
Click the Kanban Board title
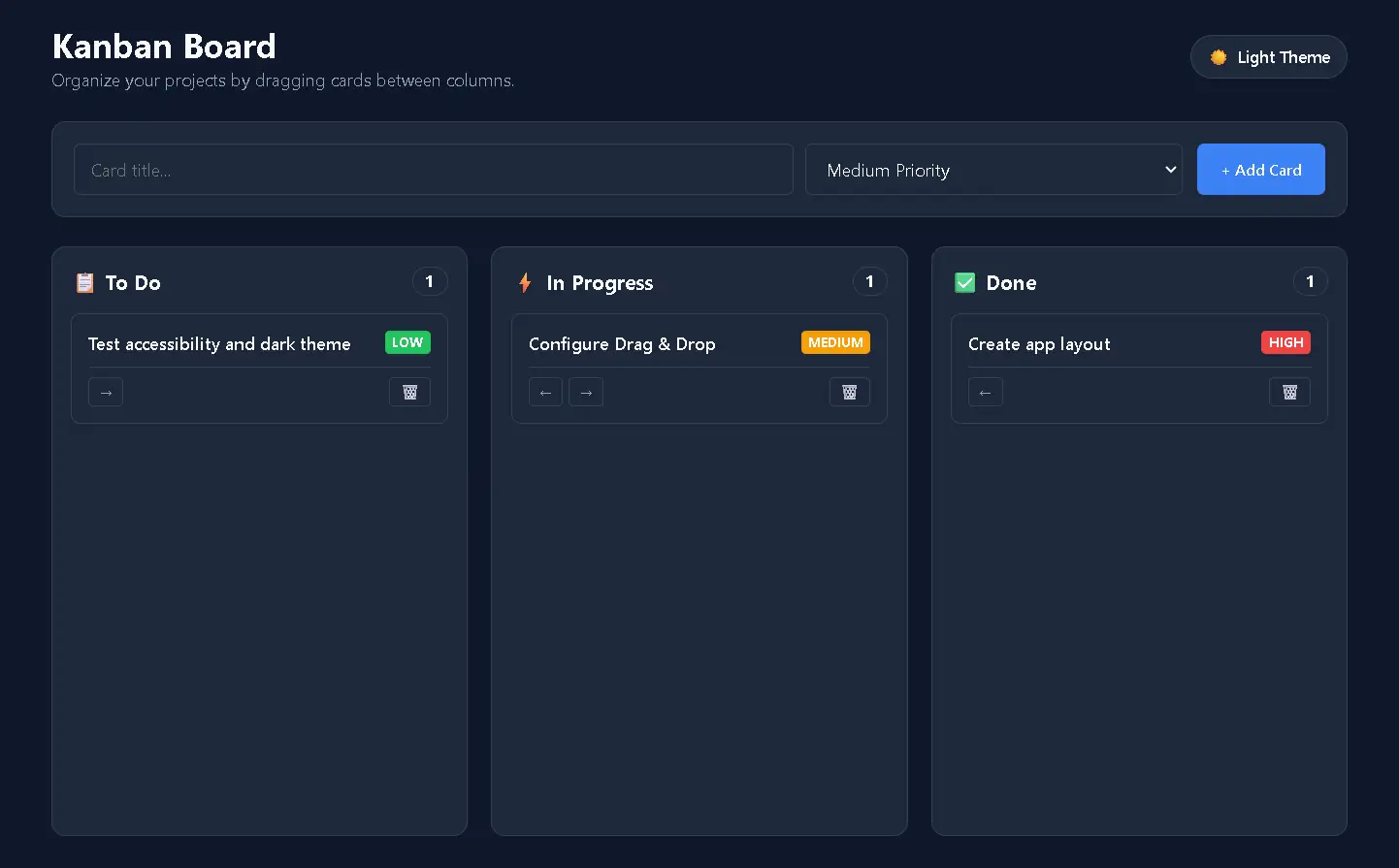tap(164, 47)
